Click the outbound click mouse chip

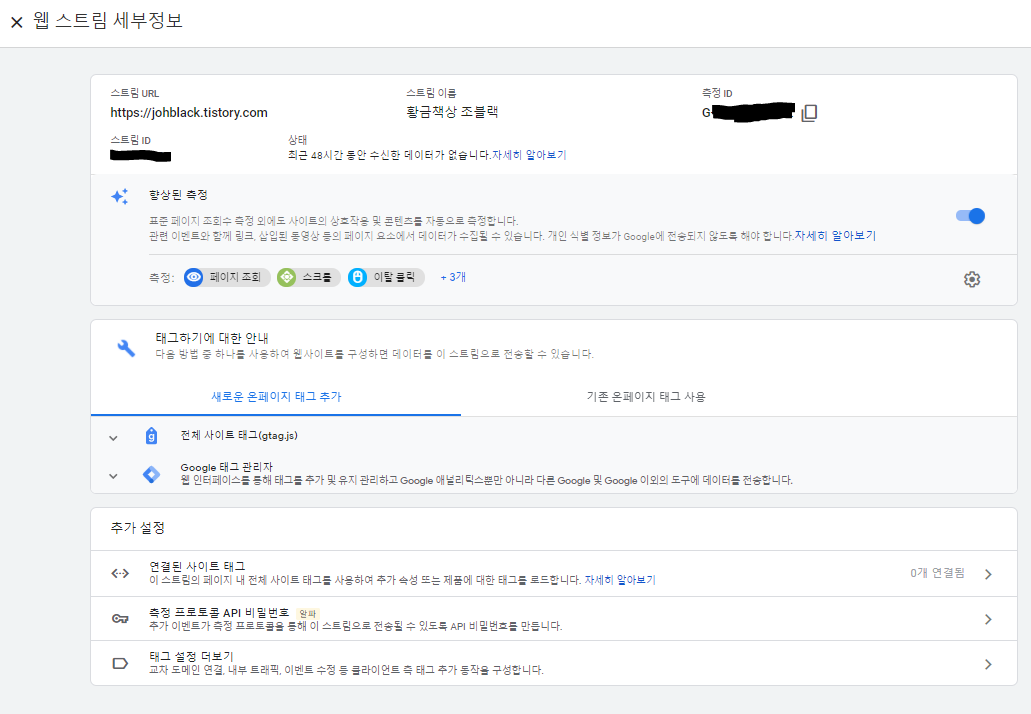[386, 277]
